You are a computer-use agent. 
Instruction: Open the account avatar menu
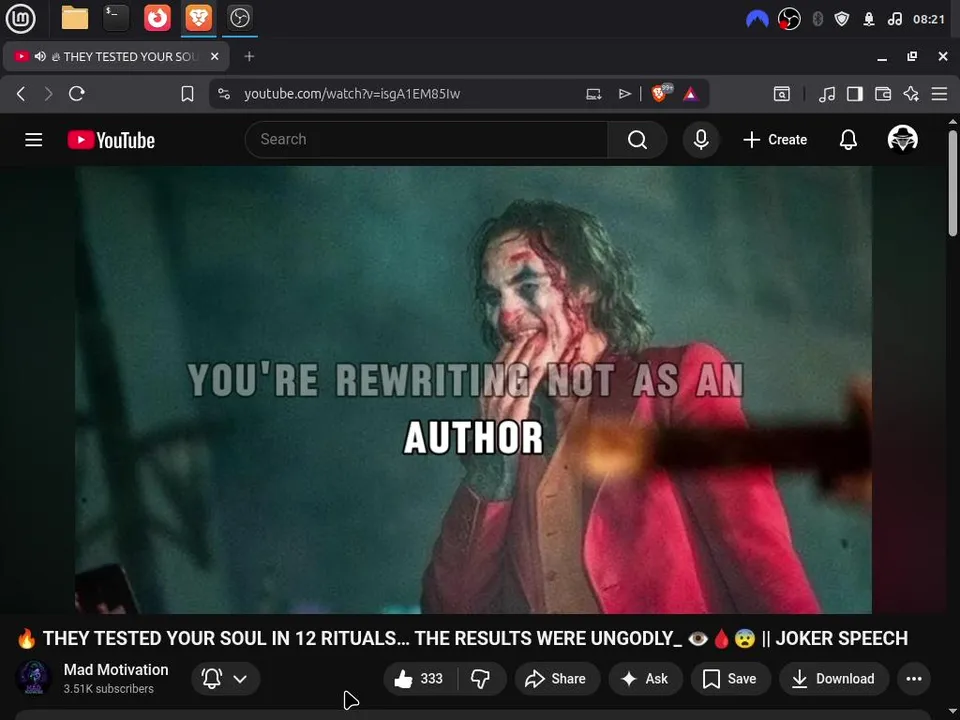[902, 139]
